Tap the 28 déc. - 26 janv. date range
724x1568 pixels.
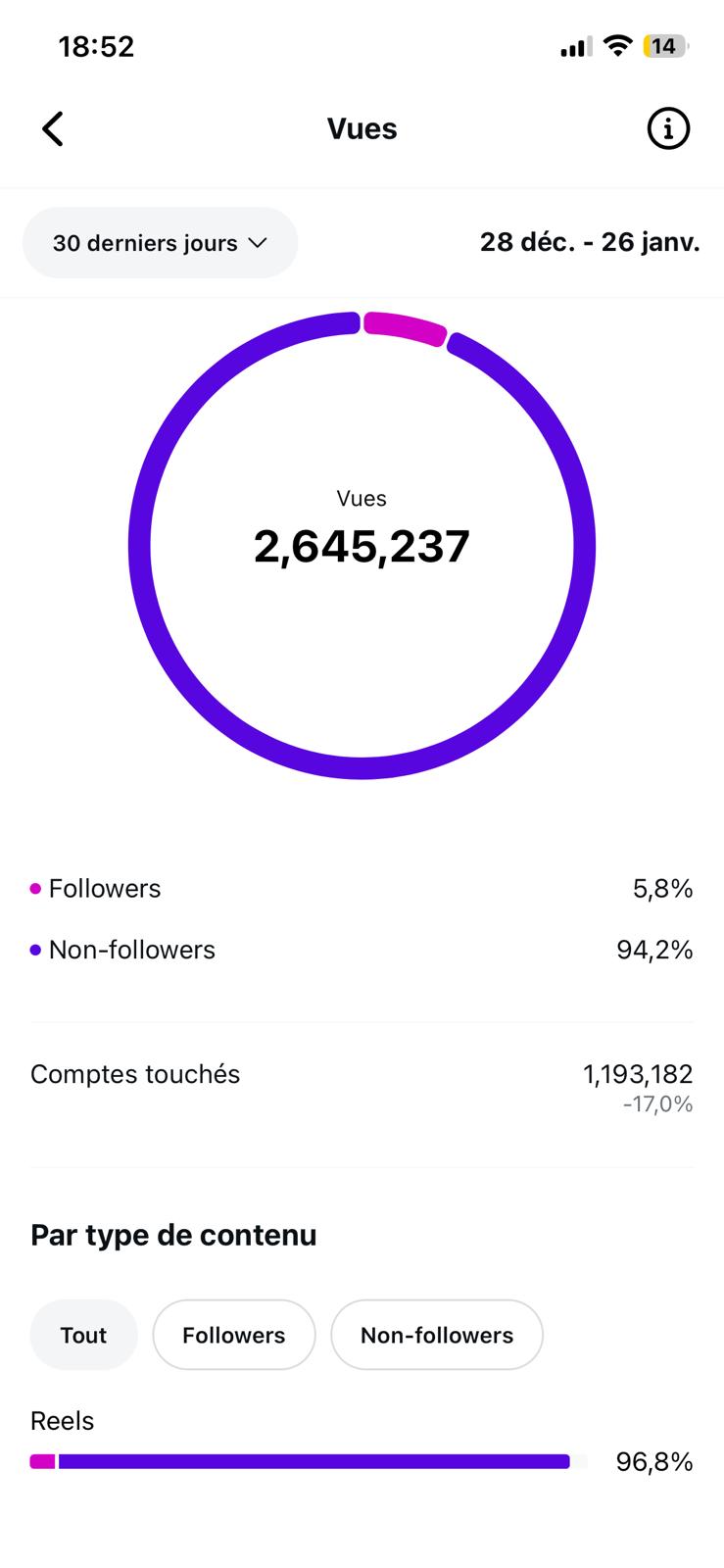(x=590, y=242)
